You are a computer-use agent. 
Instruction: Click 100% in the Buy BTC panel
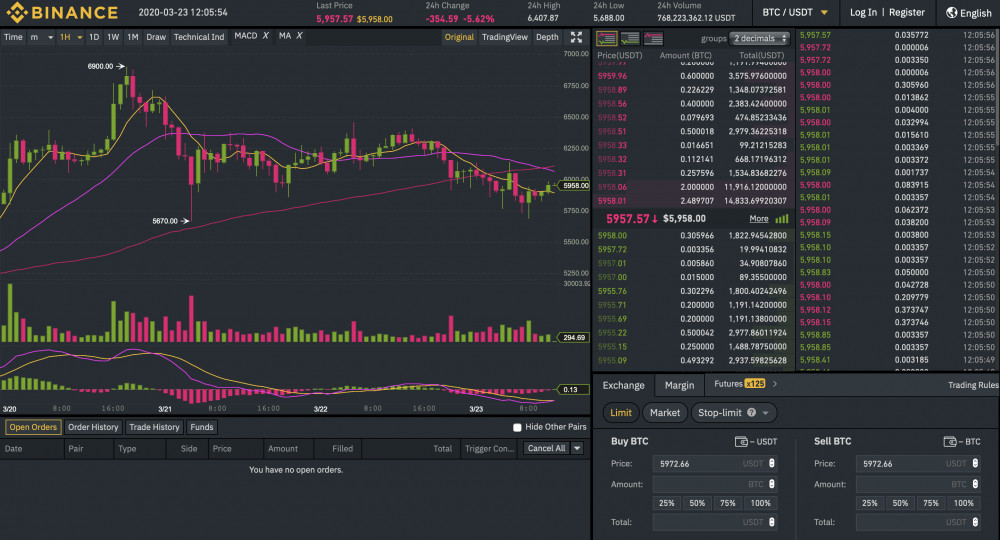click(760, 503)
